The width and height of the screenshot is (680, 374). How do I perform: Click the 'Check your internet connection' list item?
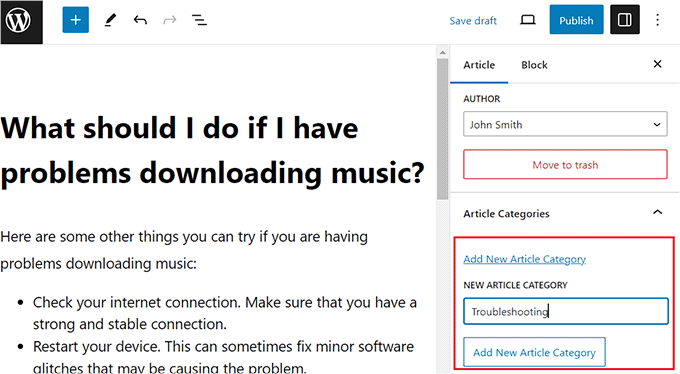tap(225, 313)
